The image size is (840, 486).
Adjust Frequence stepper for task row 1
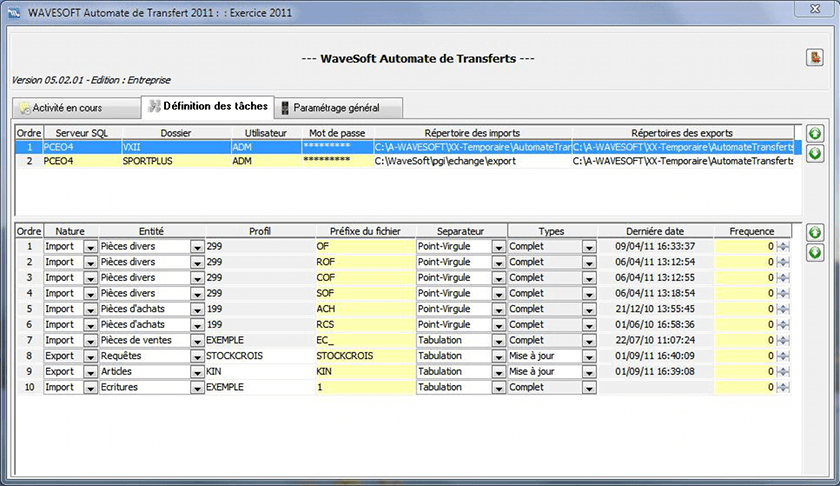click(x=783, y=246)
